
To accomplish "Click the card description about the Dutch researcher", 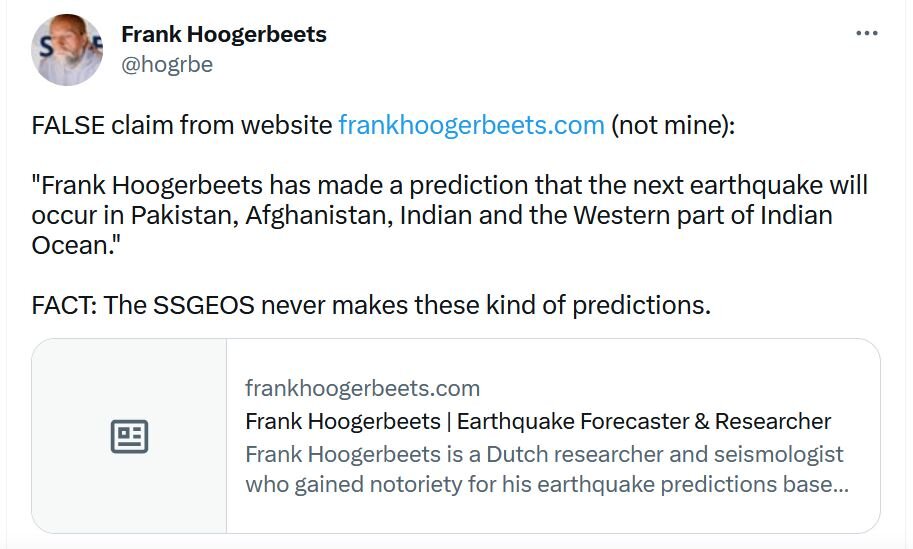I will pyautogui.click(x=546, y=469).
